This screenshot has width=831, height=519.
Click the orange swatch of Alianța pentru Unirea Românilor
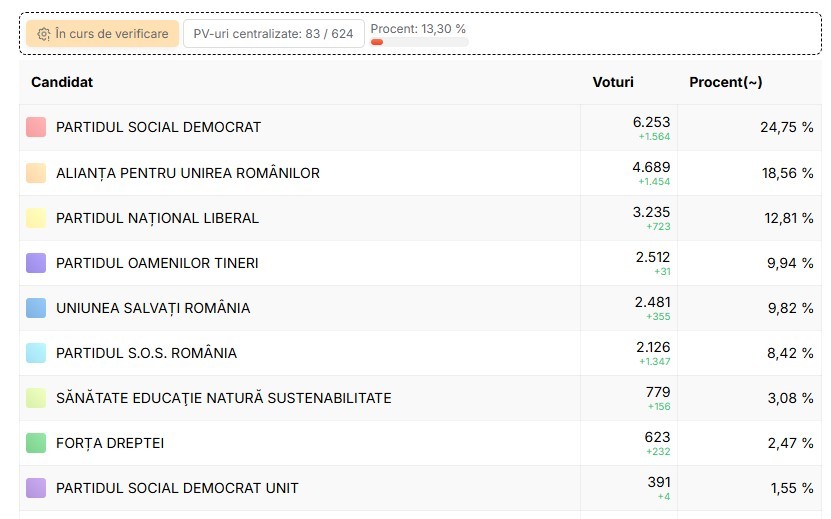[x=36, y=173]
